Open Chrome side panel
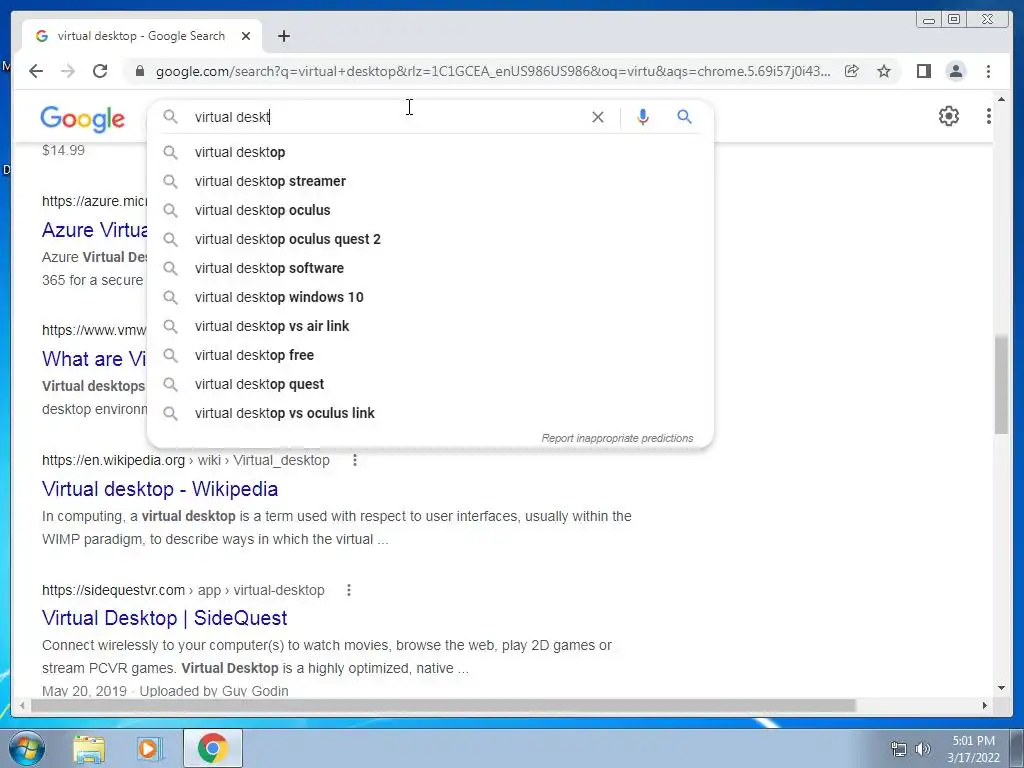1024x768 pixels. (923, 71)
